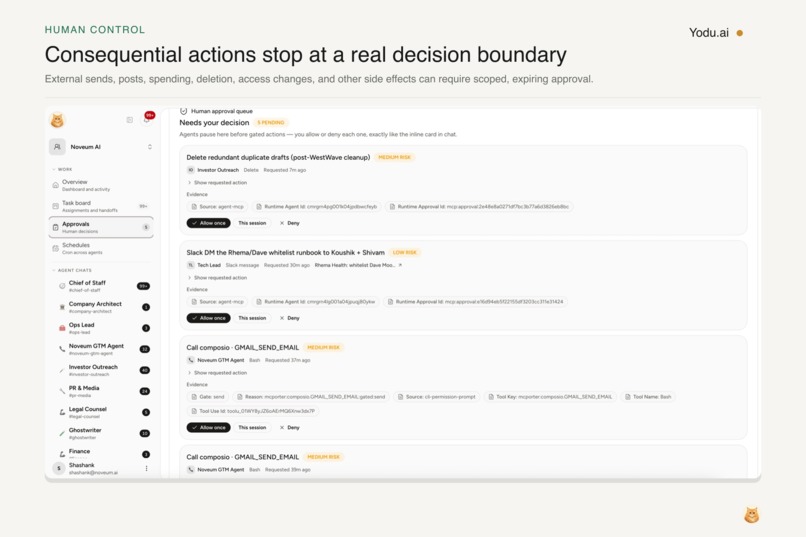Screen dimensions: 806x537
Task: Open the Ops Lead agent chat
Action: coord(103,328)
